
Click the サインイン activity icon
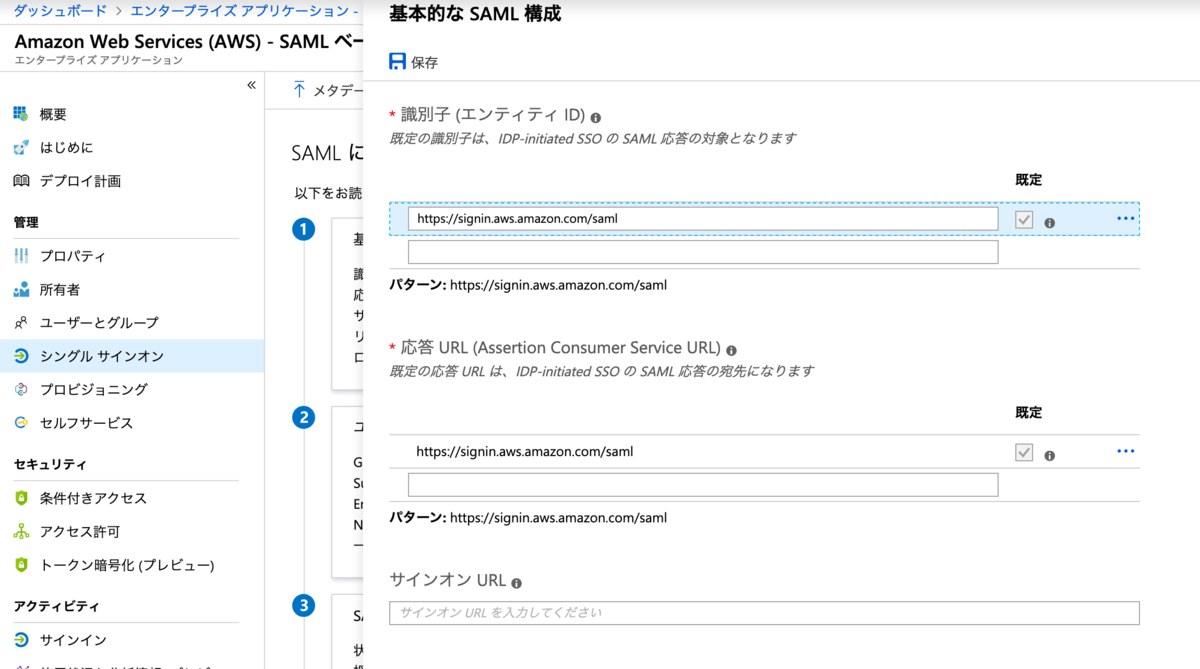point(21,640)
